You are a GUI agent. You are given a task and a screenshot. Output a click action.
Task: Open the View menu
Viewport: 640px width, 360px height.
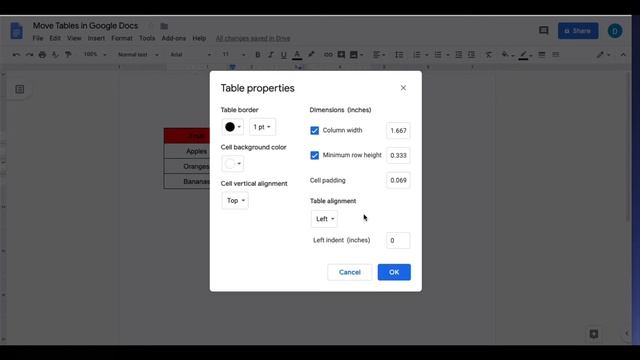[74, 38]
